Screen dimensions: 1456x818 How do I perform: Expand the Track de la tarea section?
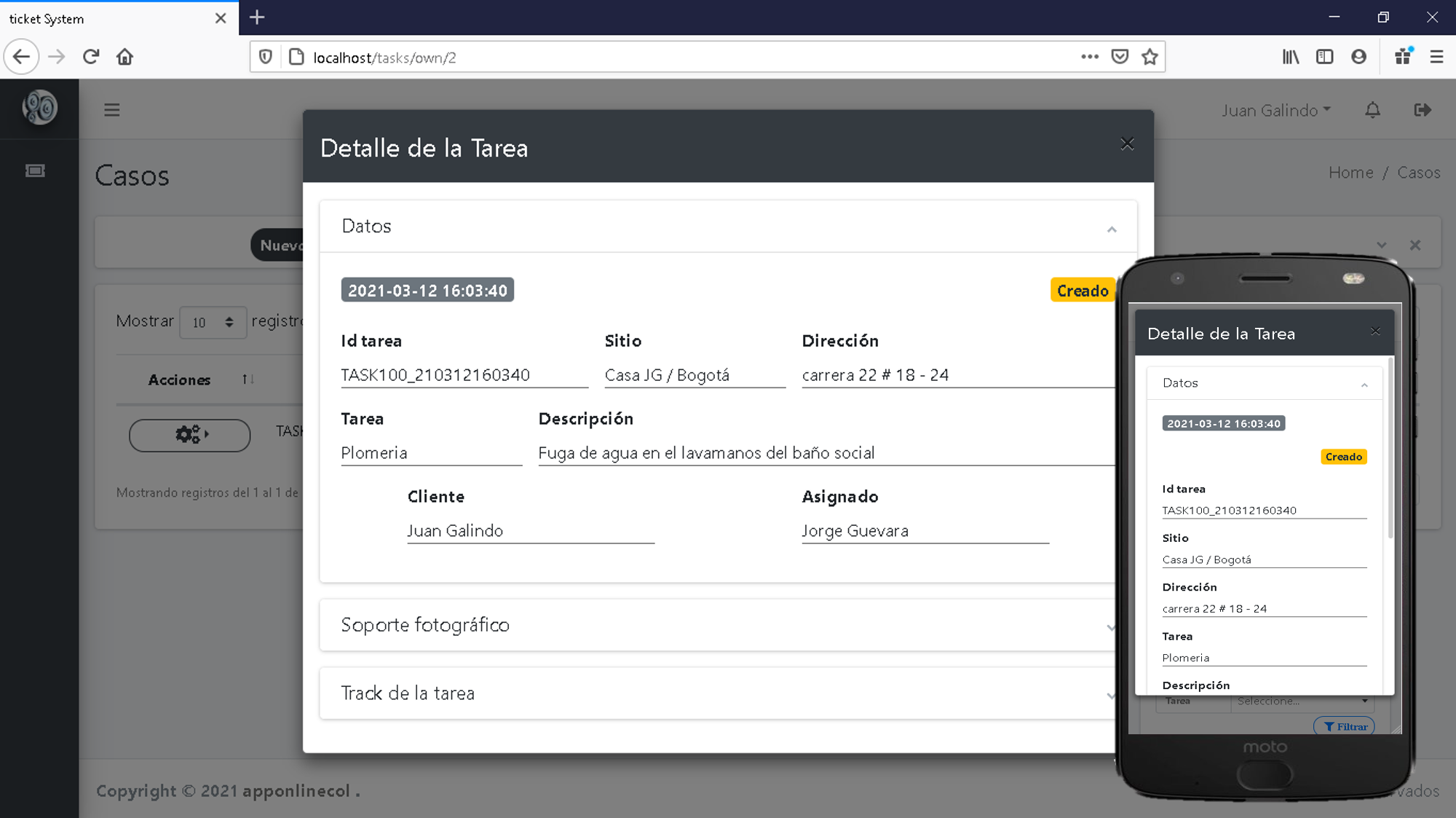[717, 693]
